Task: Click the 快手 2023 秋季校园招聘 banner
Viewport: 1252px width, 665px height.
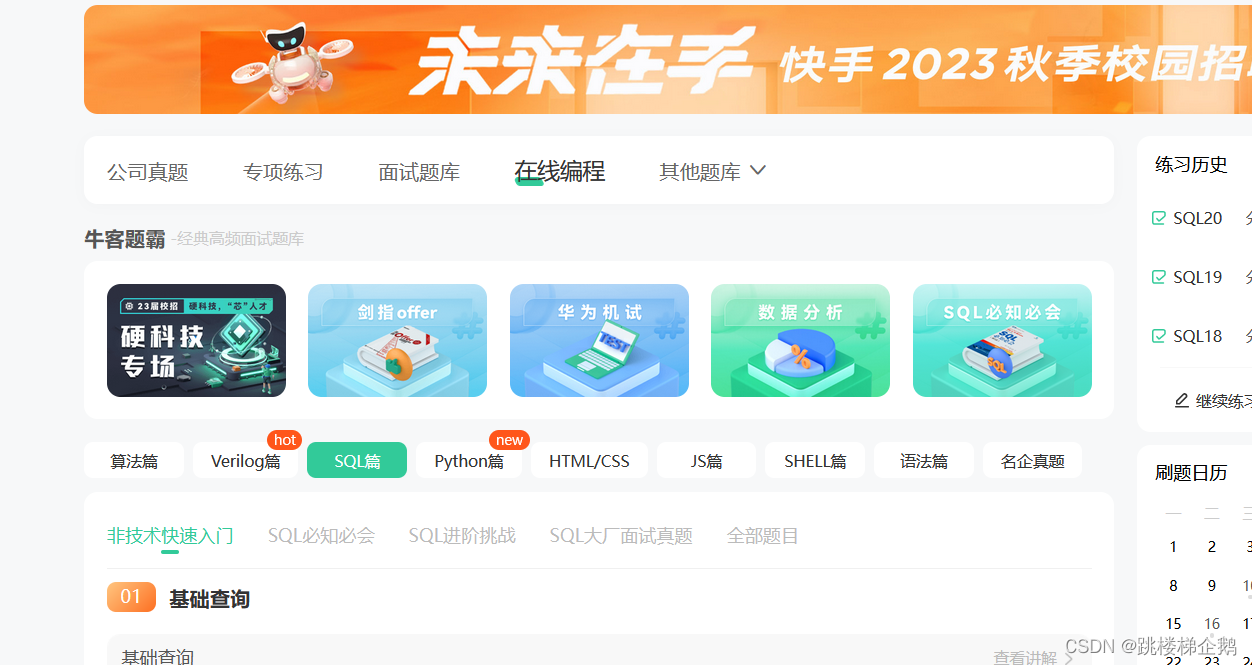Action: coord(668,60)
